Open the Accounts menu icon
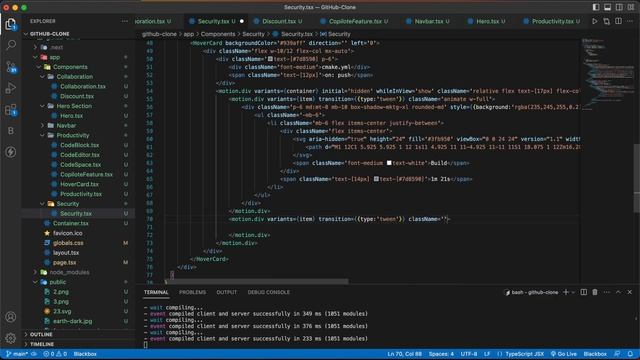The height and width of the screenshot is (360, 640). (11, 317)
